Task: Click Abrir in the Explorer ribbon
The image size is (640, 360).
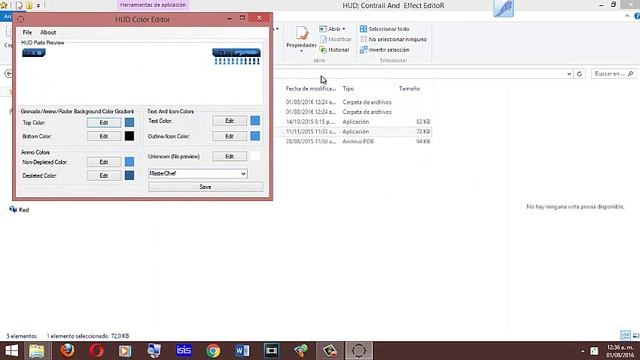Action: click(331, 29)
